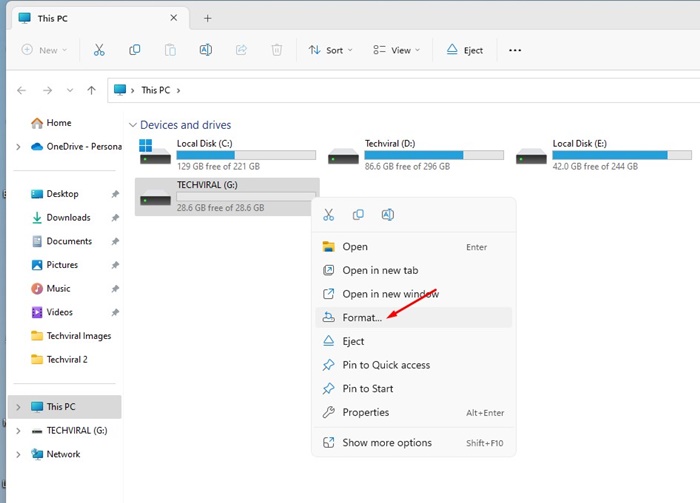Click the Cut icon in the context menu

pos(329,215)
